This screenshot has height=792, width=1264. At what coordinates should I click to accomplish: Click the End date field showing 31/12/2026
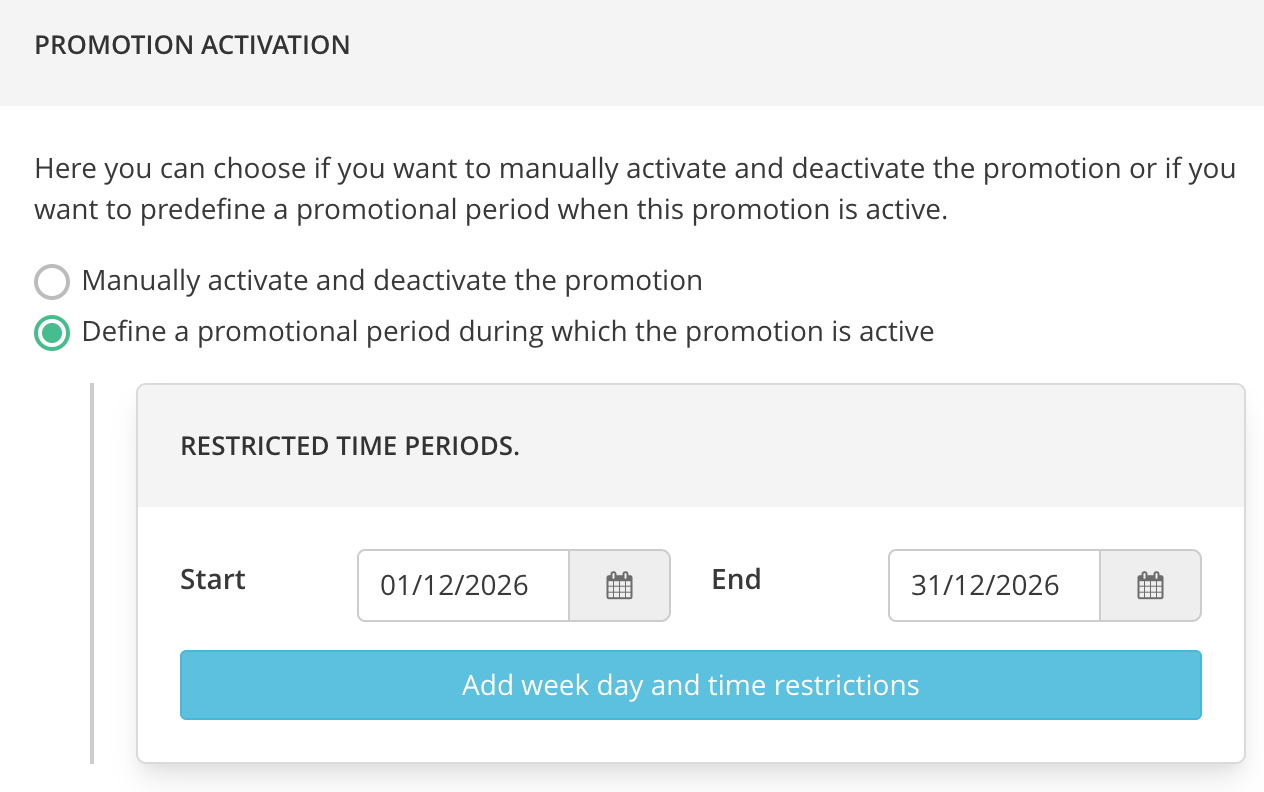(994, 585)
